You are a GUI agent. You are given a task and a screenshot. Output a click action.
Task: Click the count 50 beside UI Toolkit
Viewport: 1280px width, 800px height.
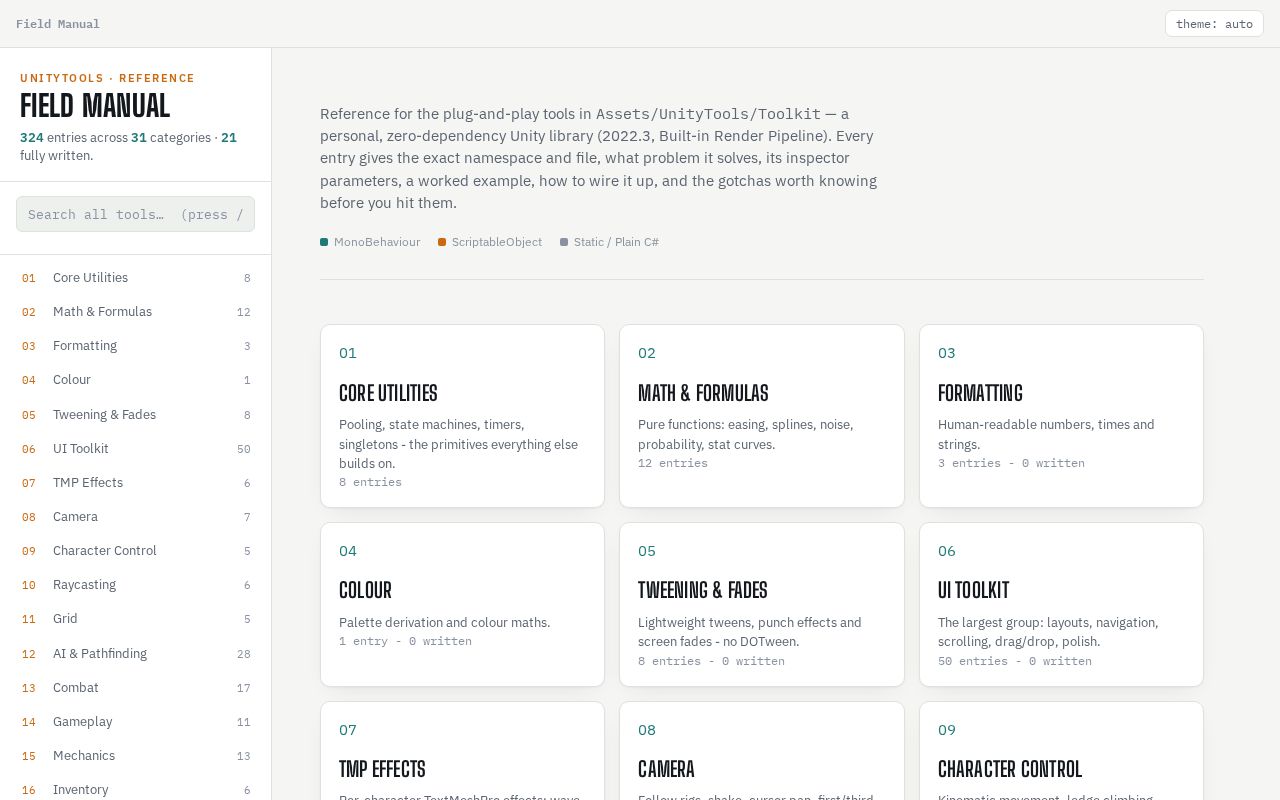click(x=244, y=449)
